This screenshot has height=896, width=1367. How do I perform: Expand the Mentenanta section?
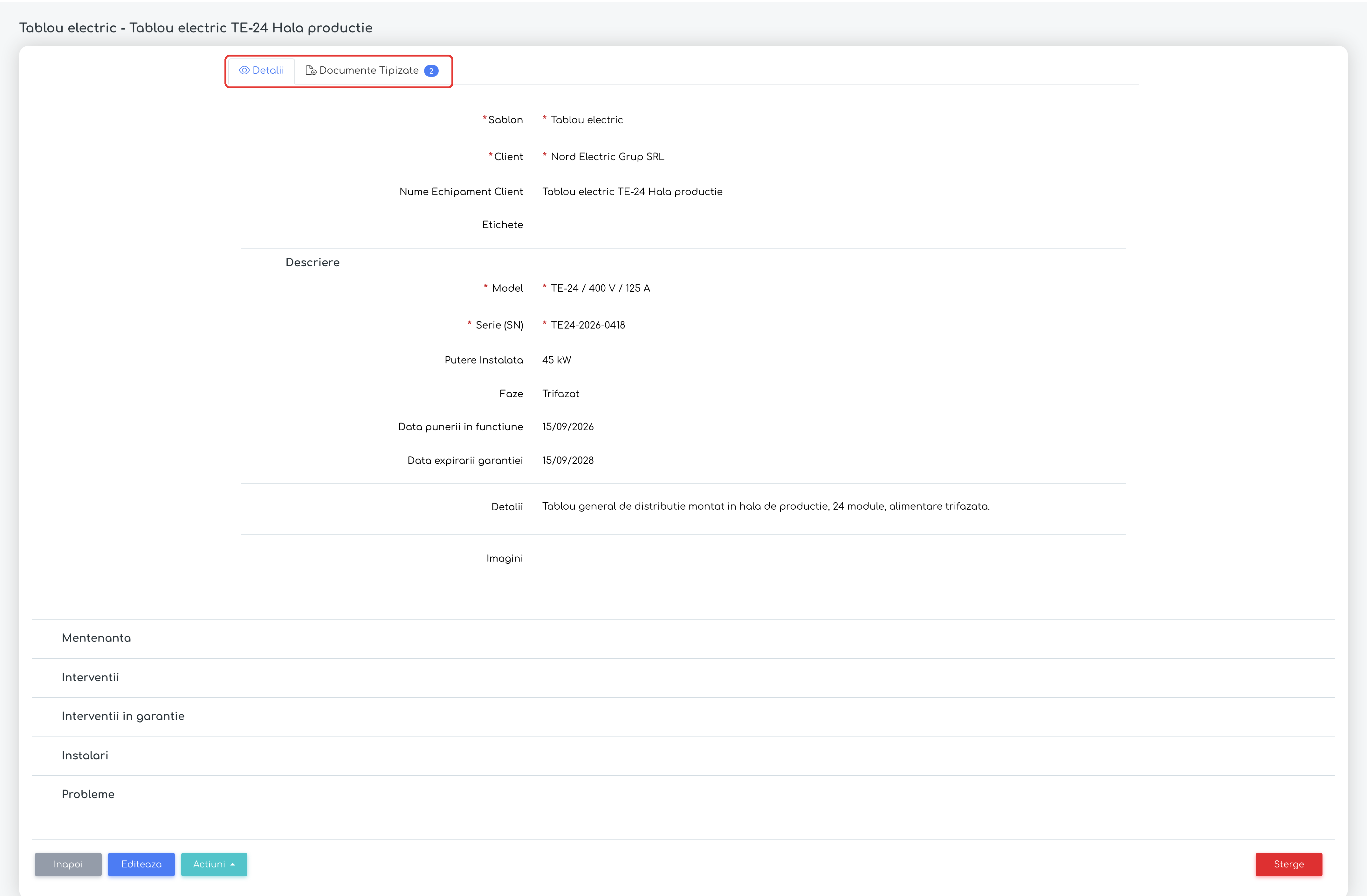coord(683,638)
